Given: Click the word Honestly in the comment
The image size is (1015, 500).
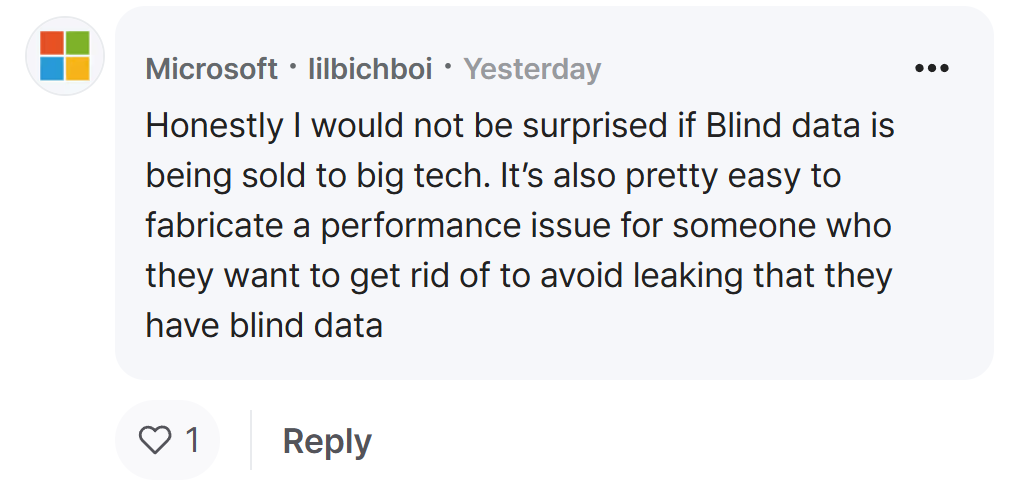Looking at the screenshot, I should click(x=214, y=126).
